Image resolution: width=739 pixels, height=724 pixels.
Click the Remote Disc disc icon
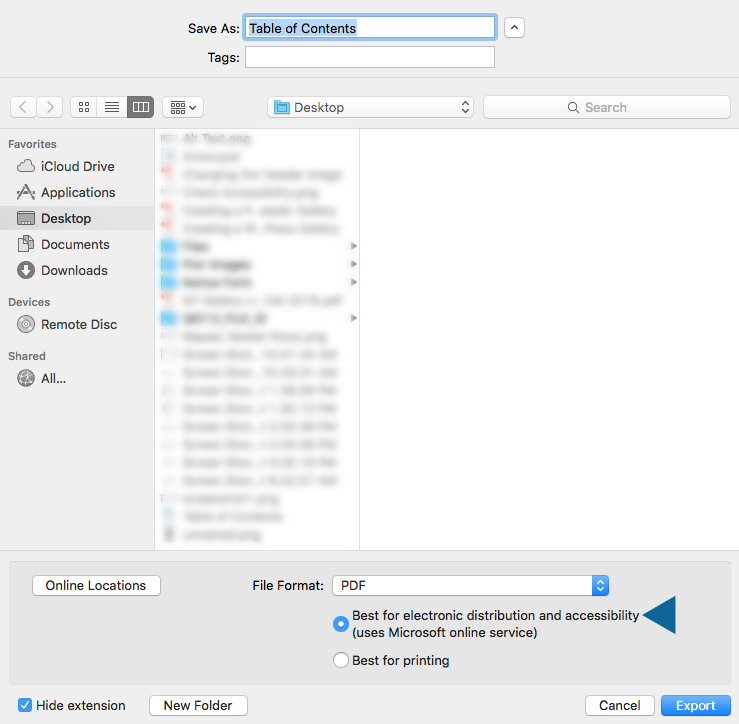click(x=26, y=324)
